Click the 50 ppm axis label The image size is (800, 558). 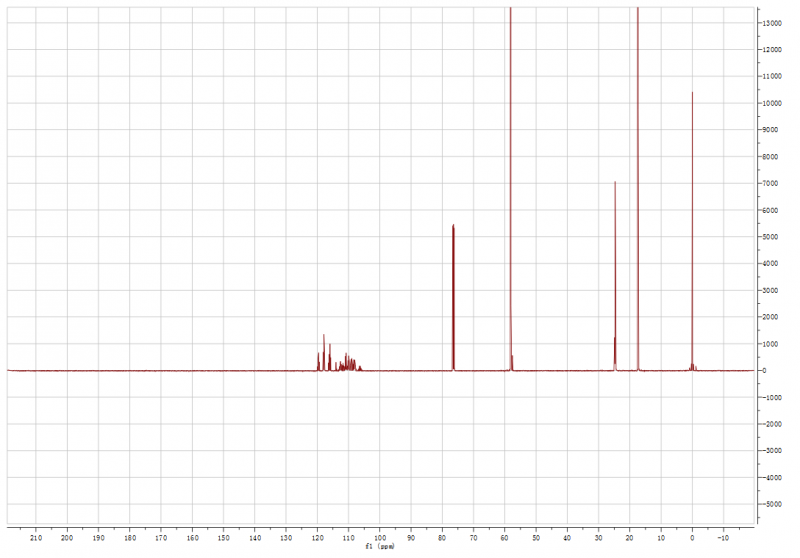[536, 538]
